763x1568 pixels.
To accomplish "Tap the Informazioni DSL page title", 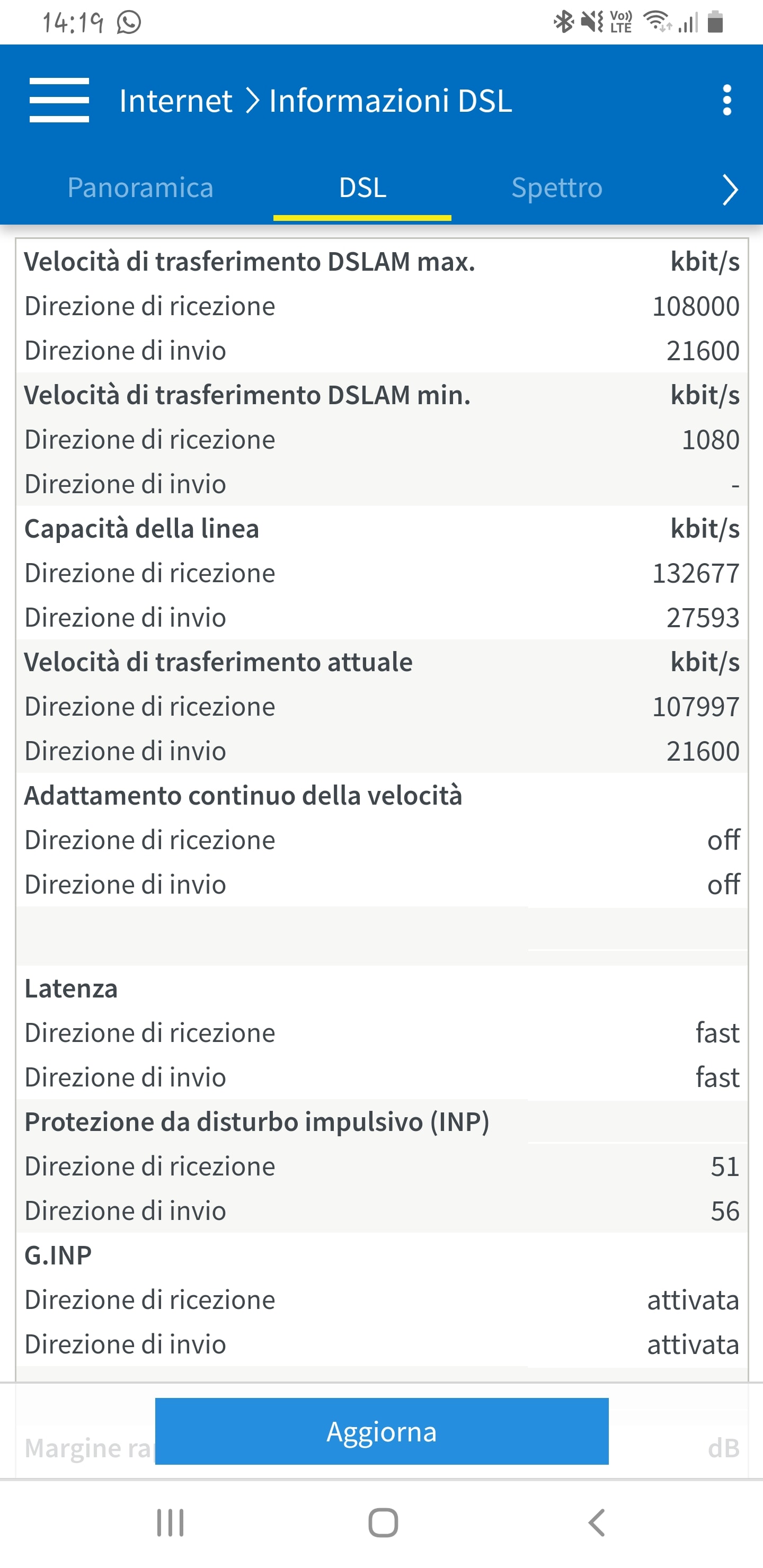I will 391,101.
